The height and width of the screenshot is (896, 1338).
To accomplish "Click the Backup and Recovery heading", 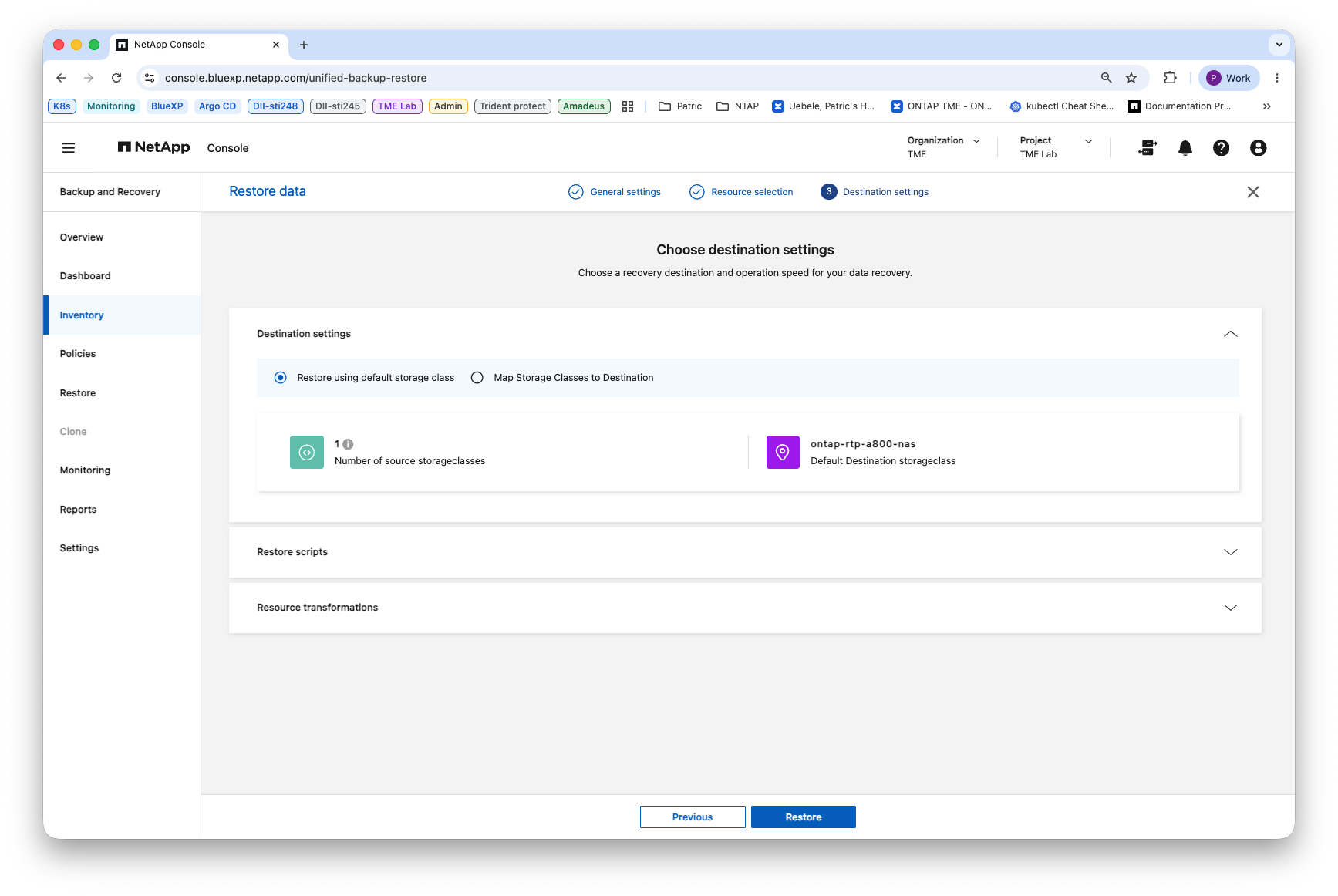I will pos(110,192).
